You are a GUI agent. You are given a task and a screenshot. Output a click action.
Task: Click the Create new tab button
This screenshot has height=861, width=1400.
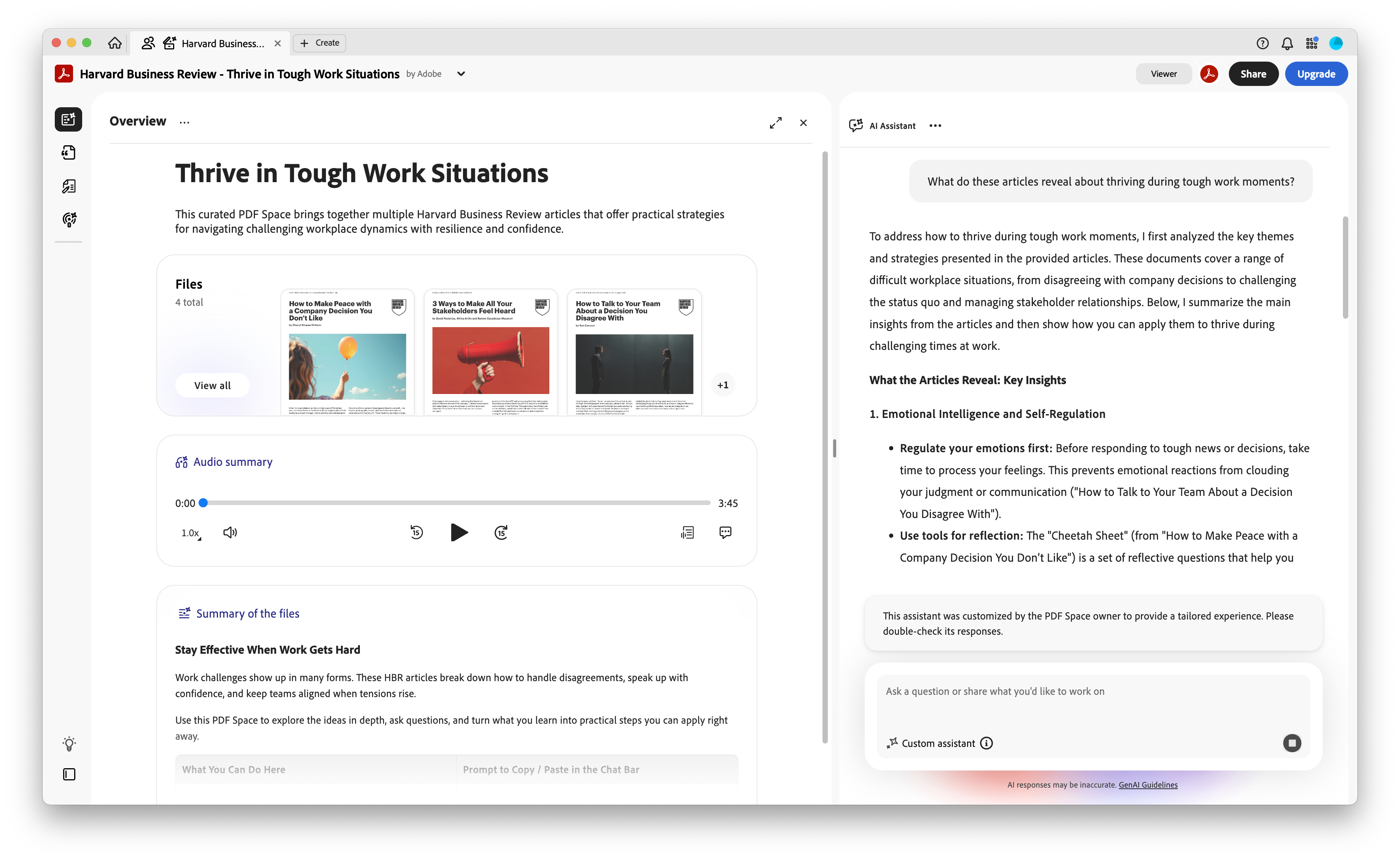pyautogui.click(x=320, y=43)
